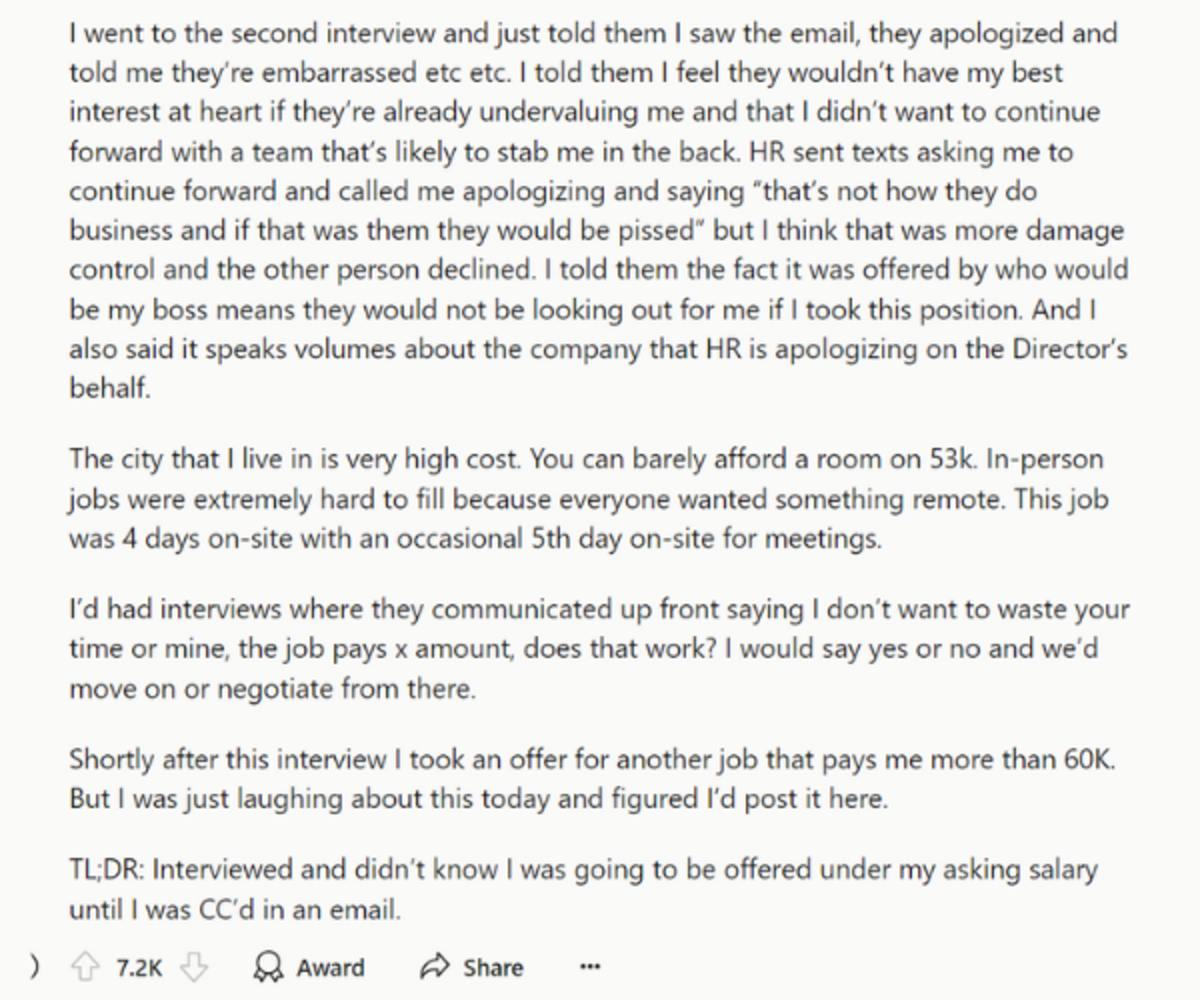Click the paragraph starting "The city that I live in"

[x=590, y=498]
